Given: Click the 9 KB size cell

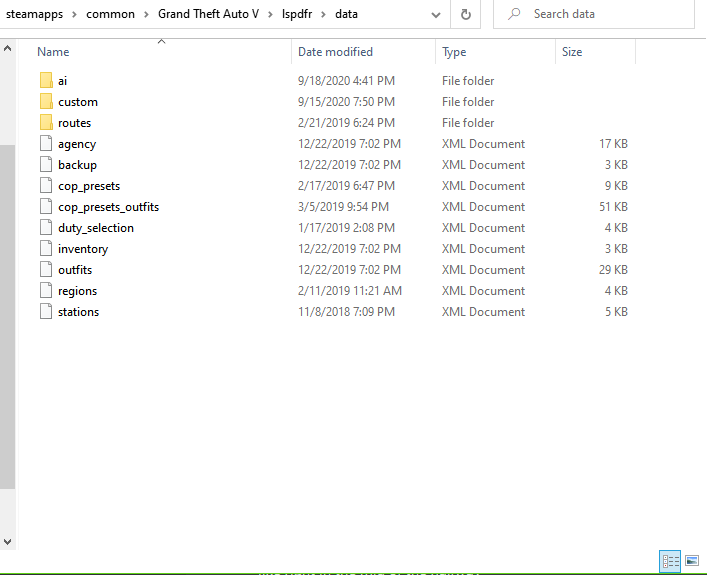Looking at the screenshot, I should click(616, 185).
